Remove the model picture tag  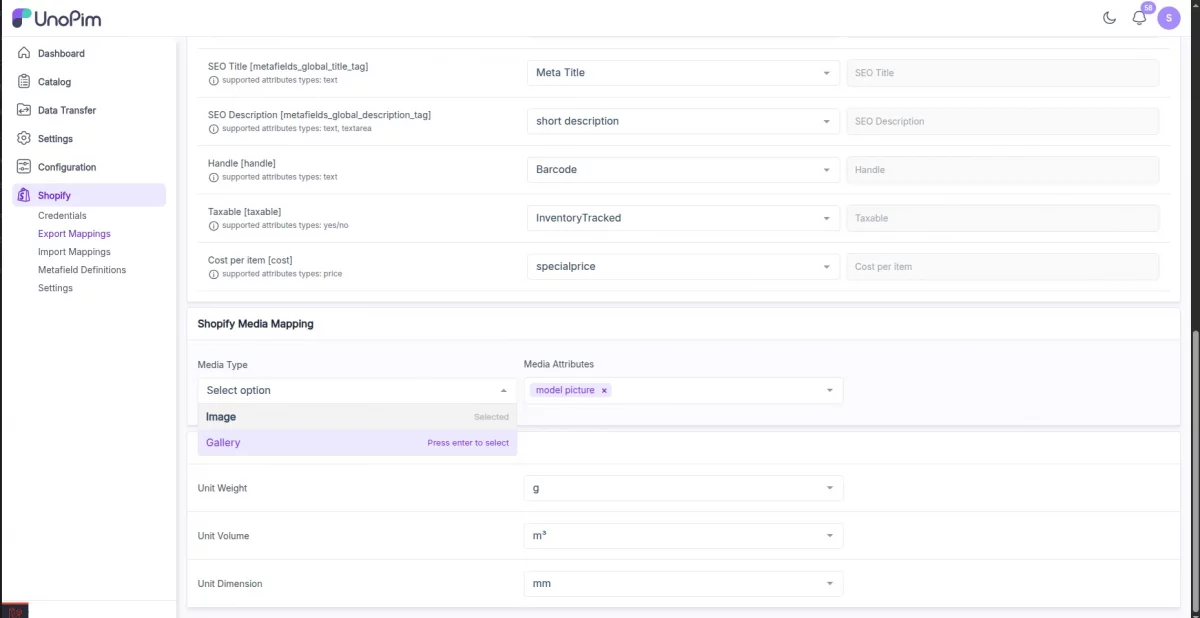604,390
